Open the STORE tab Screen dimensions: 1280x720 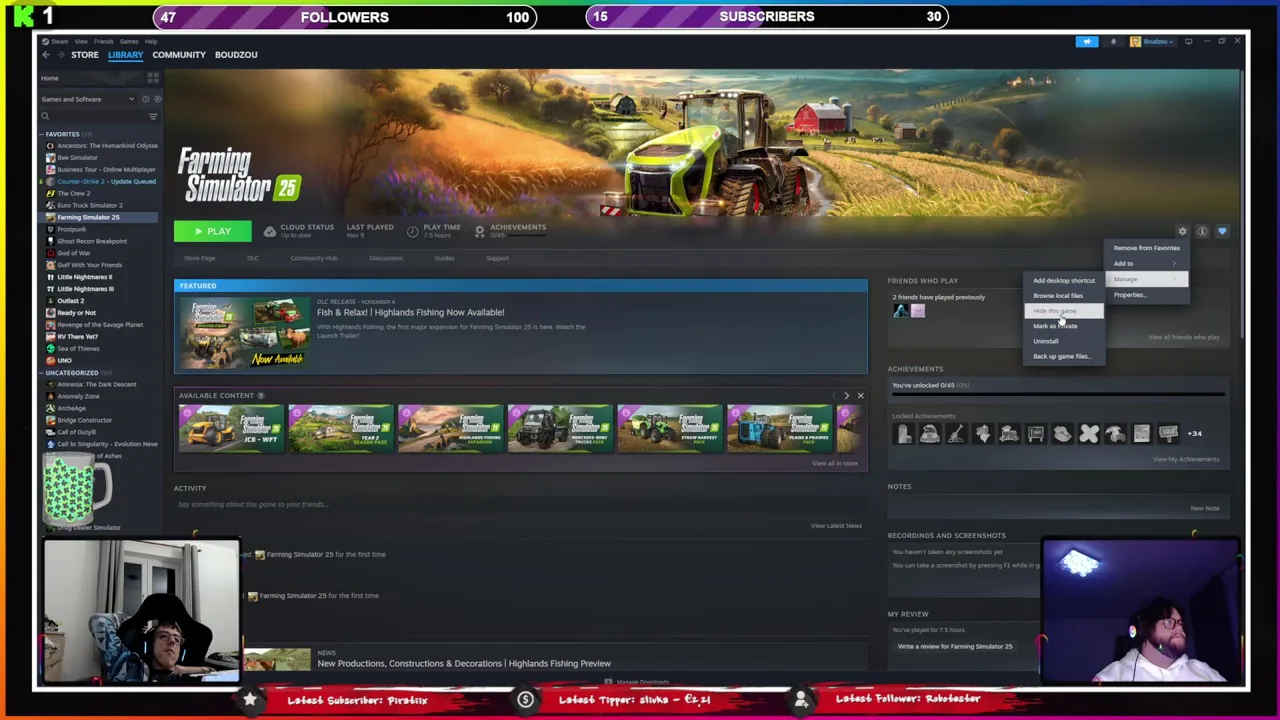84,55
